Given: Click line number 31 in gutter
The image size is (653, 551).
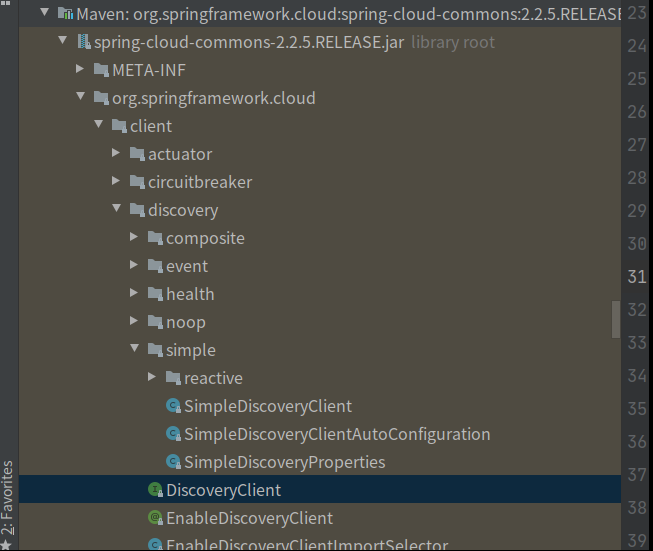Looking at the screenshot, I should coord(637,277).
